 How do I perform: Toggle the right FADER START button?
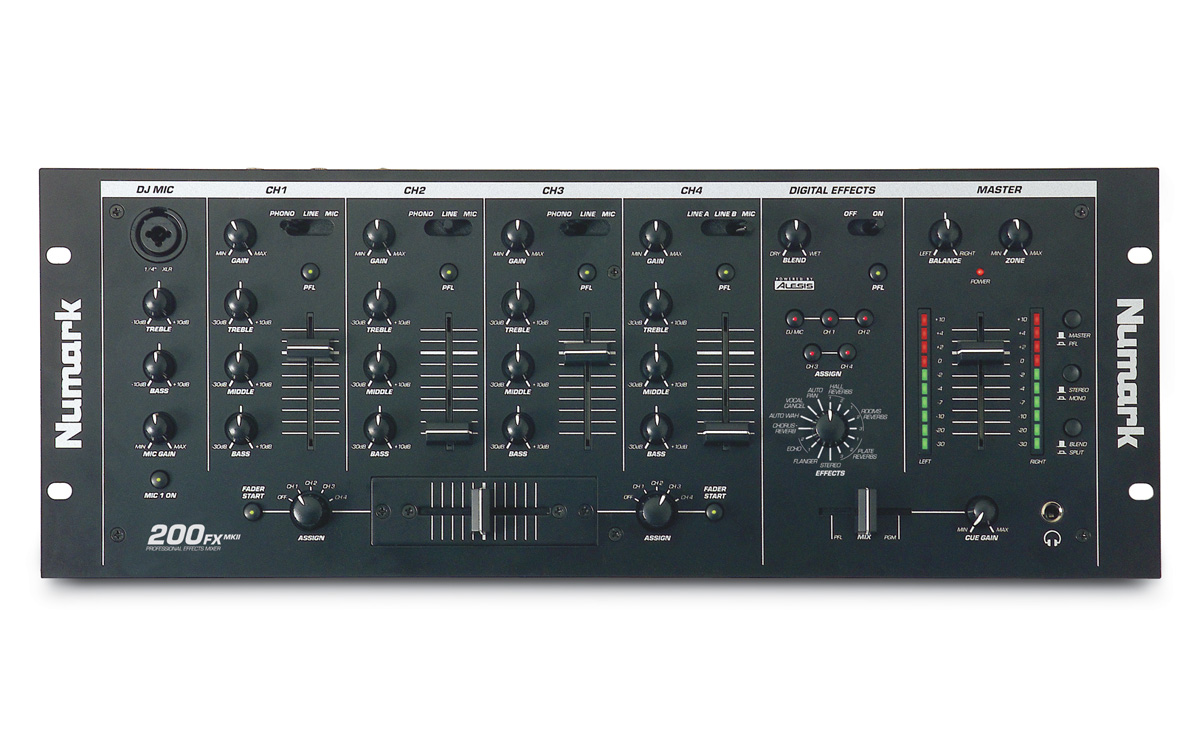tap(714, 511)
